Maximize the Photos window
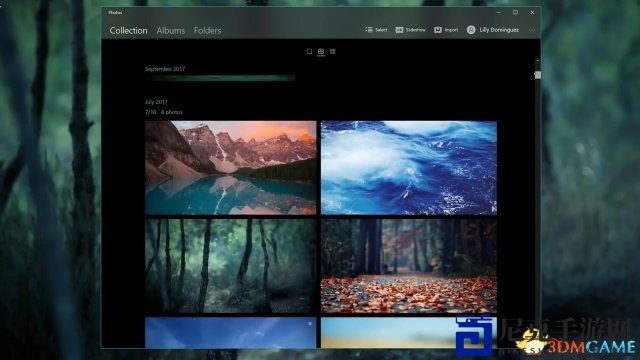The width and height of the screenshot is (640, 360). point(516,13)
